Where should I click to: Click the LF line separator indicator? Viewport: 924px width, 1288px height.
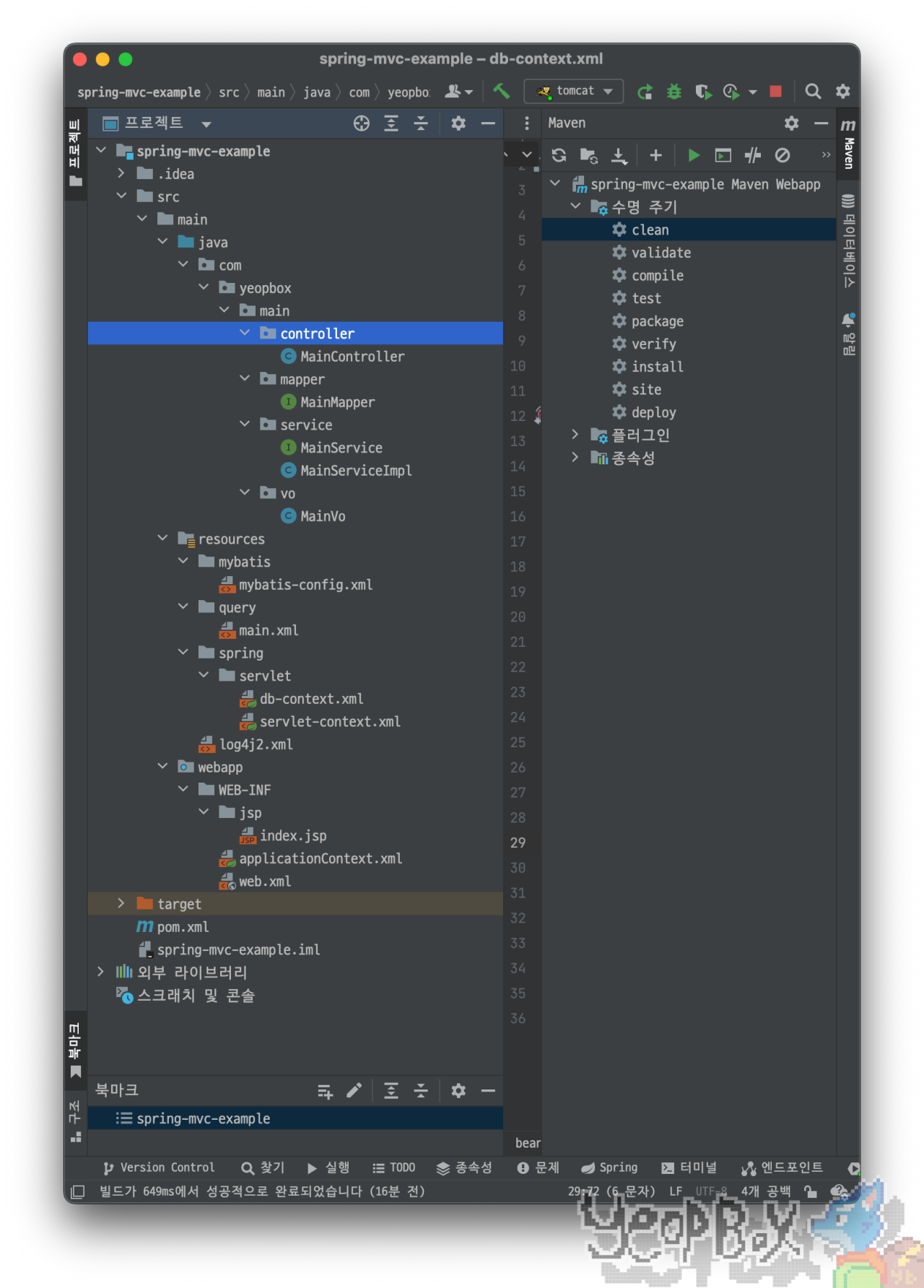coord(676,1191)
